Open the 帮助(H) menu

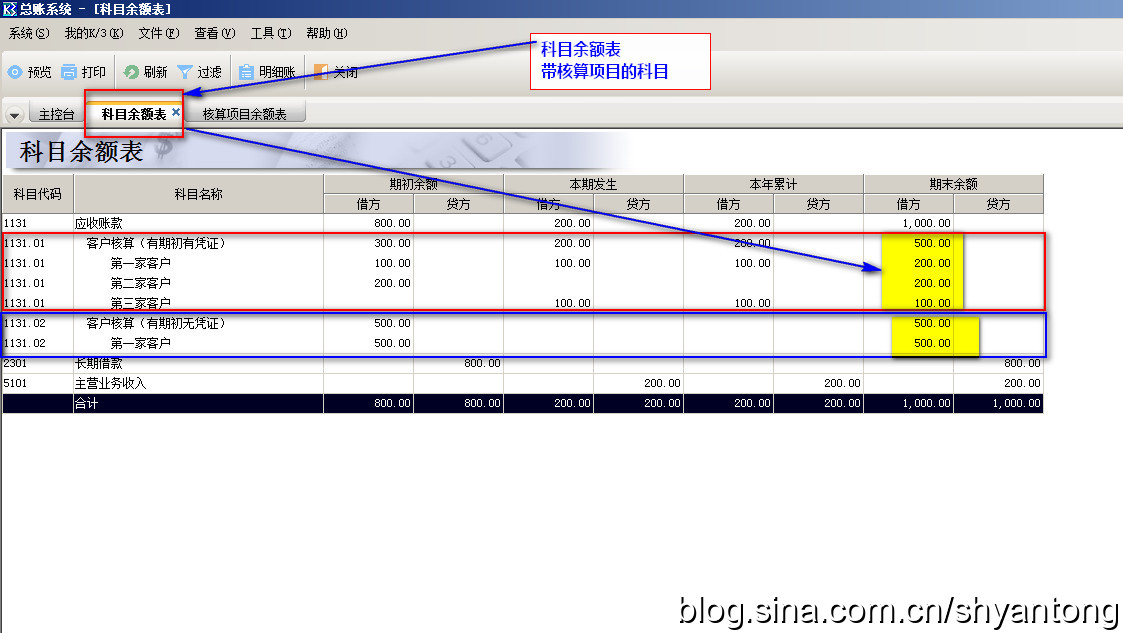tap(327, 33)
